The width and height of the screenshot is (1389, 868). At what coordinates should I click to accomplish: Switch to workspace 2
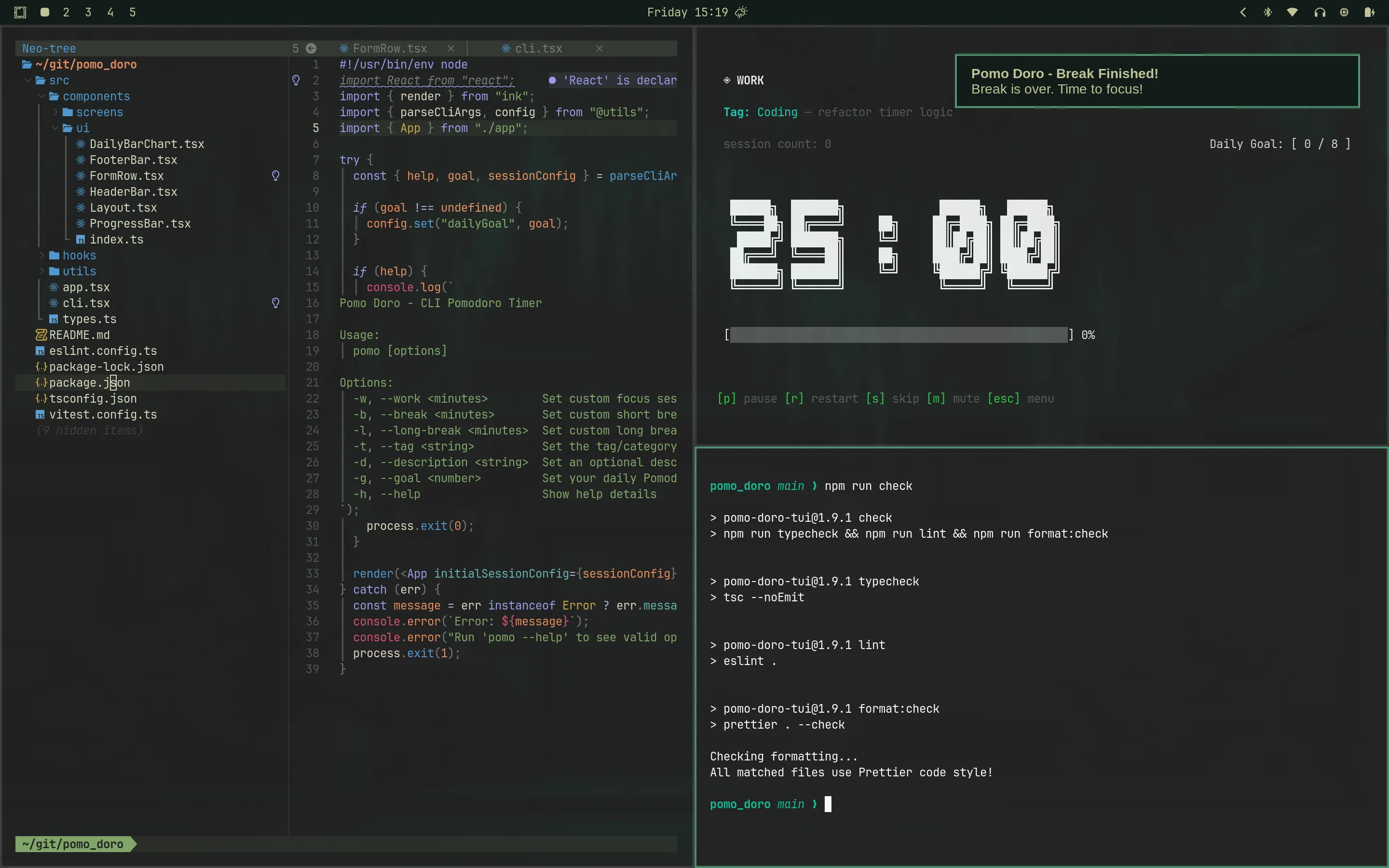coord(66,12)
